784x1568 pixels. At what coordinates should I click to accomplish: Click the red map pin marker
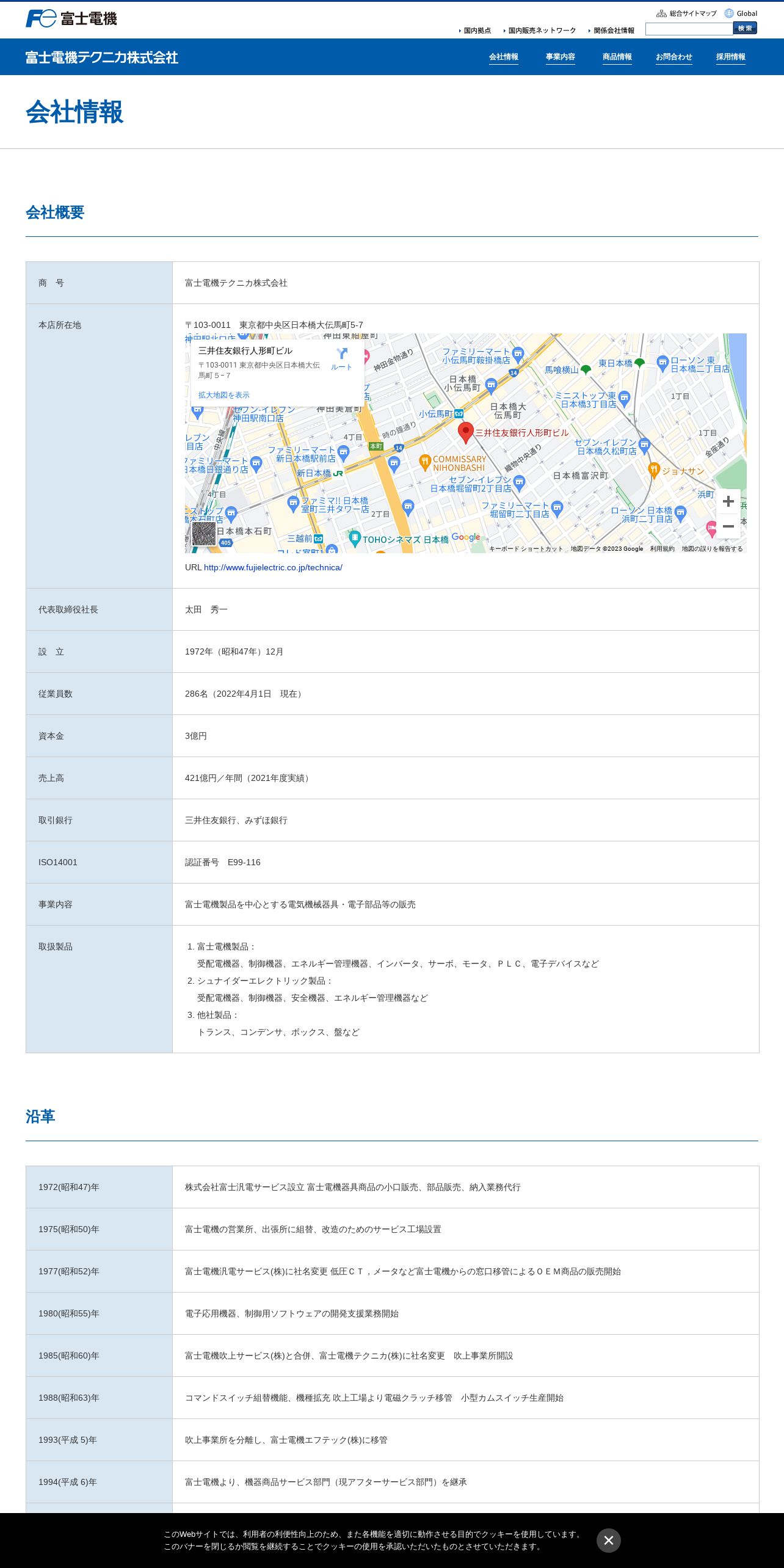466,432
